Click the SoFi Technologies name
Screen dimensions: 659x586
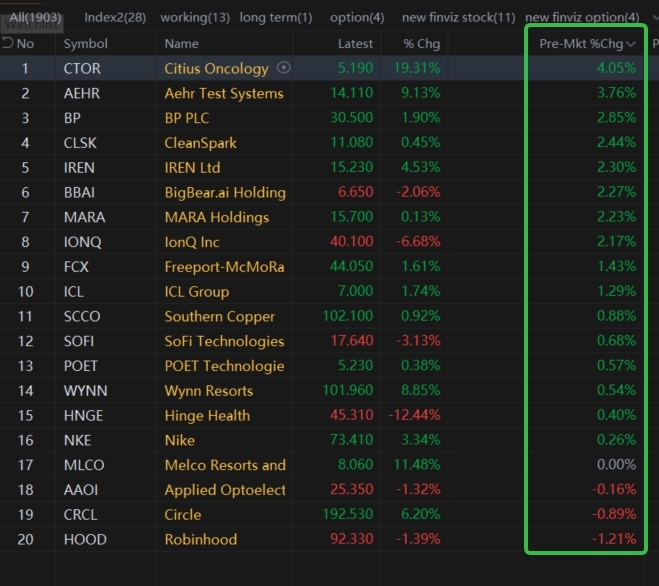pyautogui.click(x=224, y=342)
